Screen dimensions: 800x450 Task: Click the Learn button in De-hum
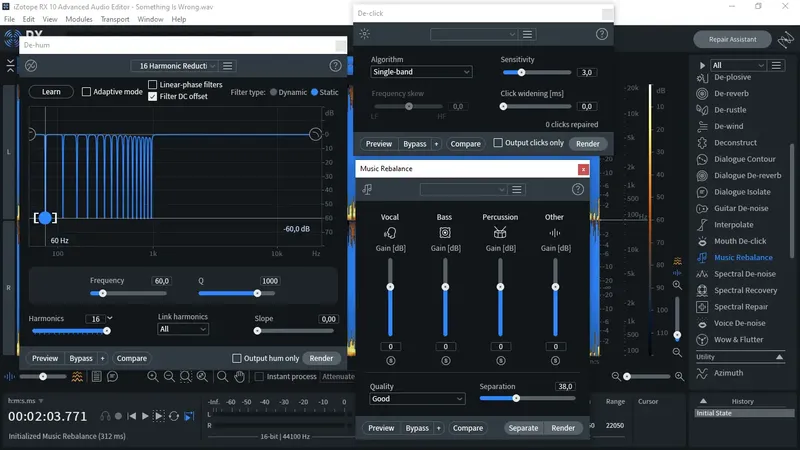[51, 92]
